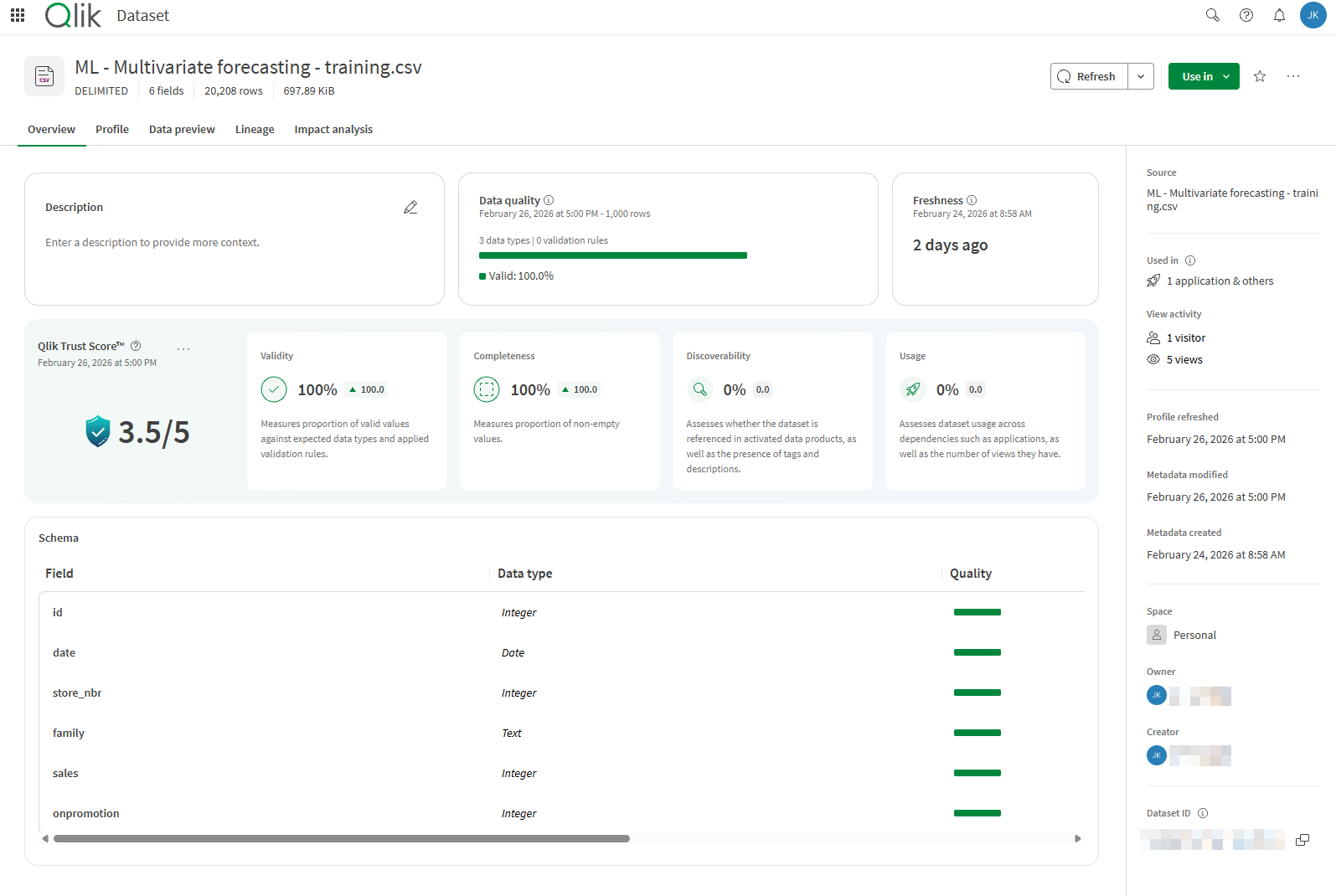The width and height of the screenshot is (1336, 896).
Task: Click the Validity checkmark icon
Action: [x=274, y=389]
